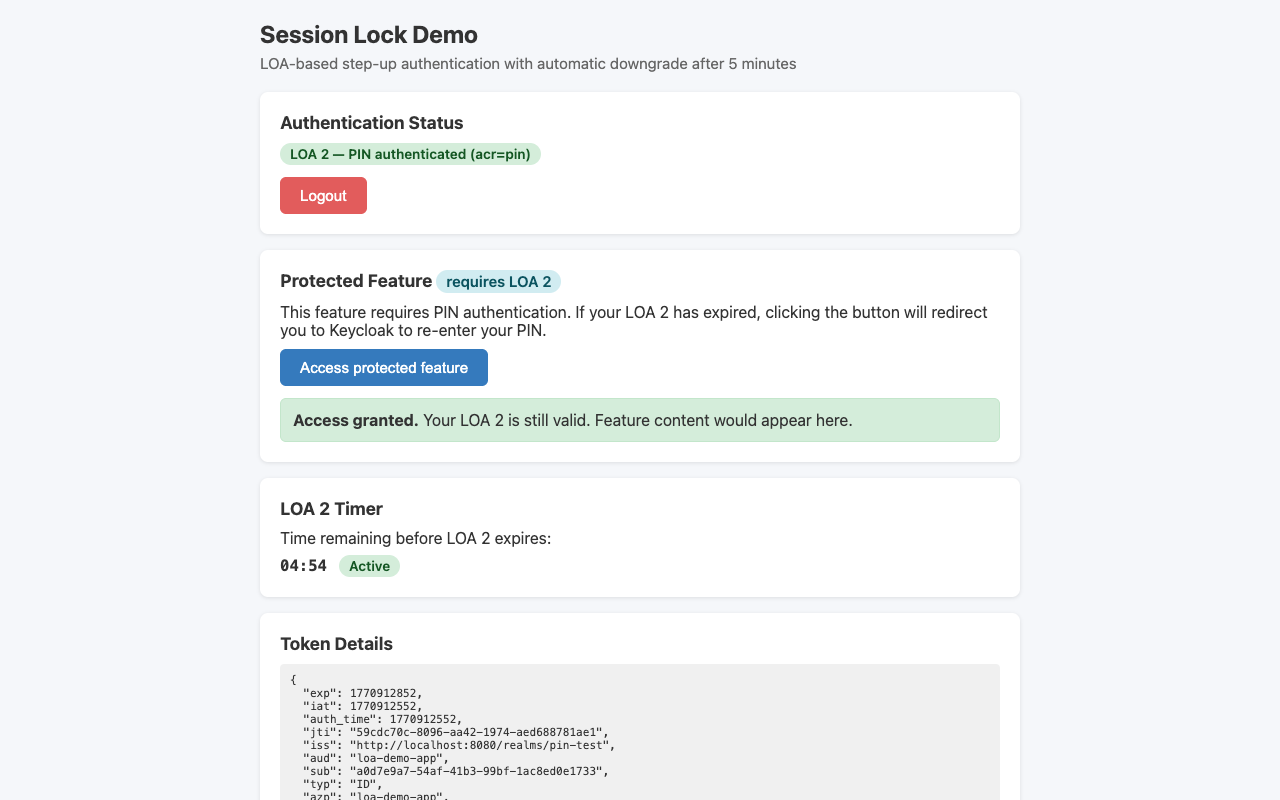Select the LOA 2 Timer heading

pos(331,509)
